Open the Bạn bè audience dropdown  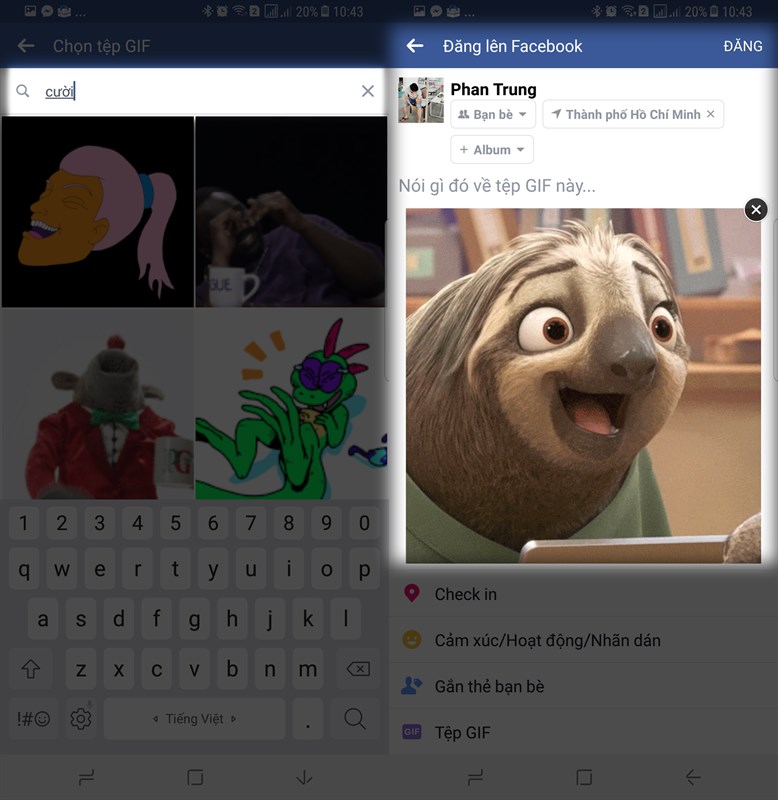point(493,114)
